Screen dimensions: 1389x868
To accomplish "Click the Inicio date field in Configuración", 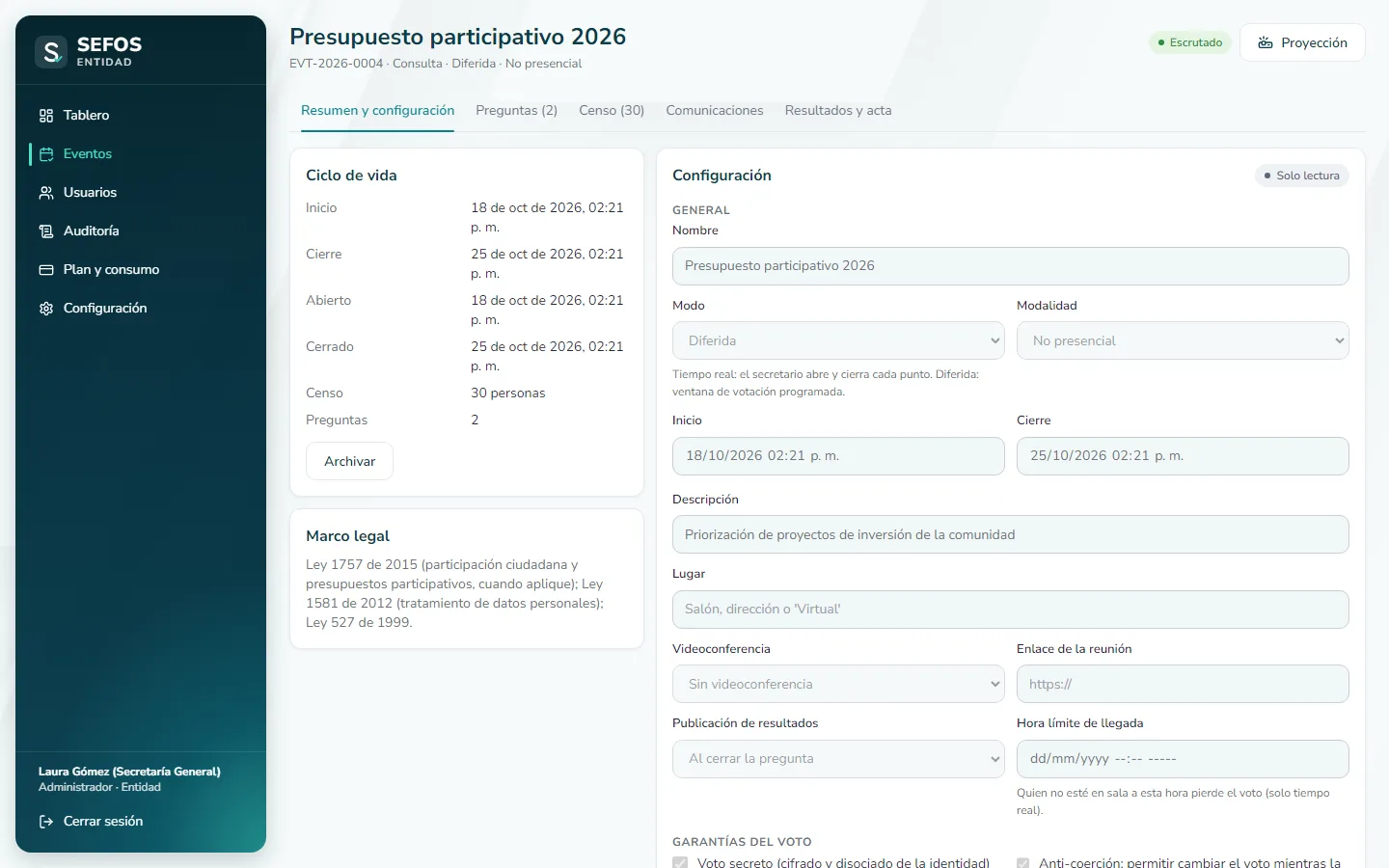I will 838,456.
